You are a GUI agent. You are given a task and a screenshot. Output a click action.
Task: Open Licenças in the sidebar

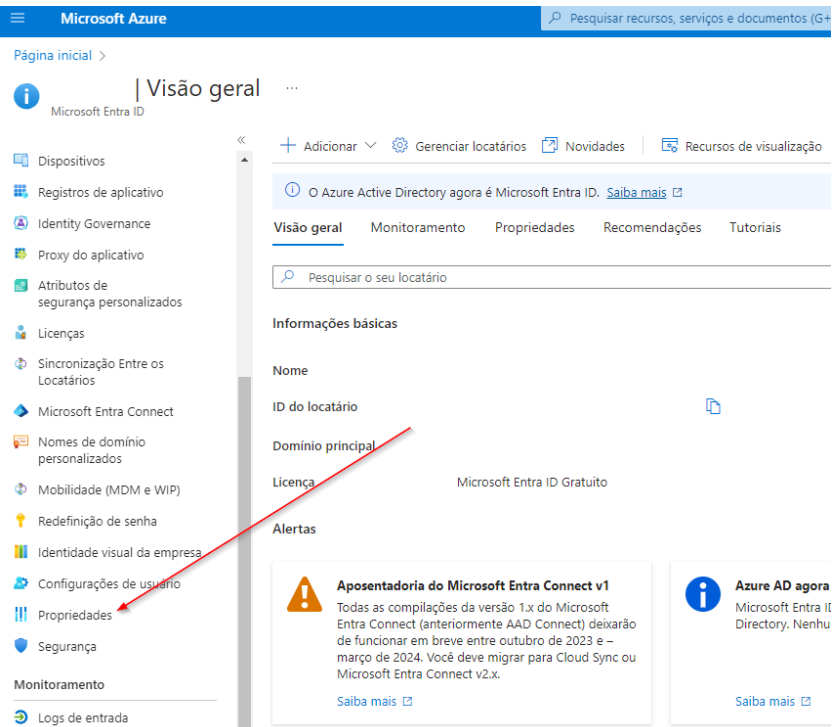point(61,333)
